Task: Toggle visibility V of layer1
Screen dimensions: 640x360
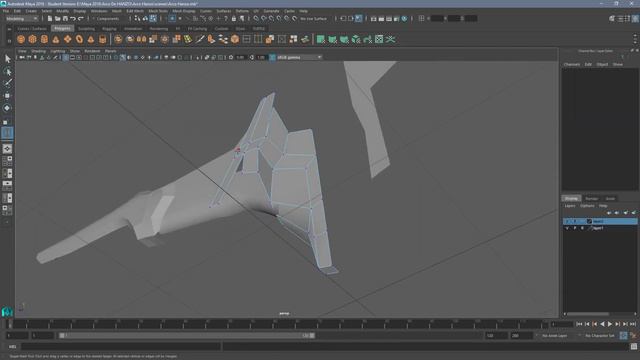Action: pyautogui.click(x=567, y=228)
